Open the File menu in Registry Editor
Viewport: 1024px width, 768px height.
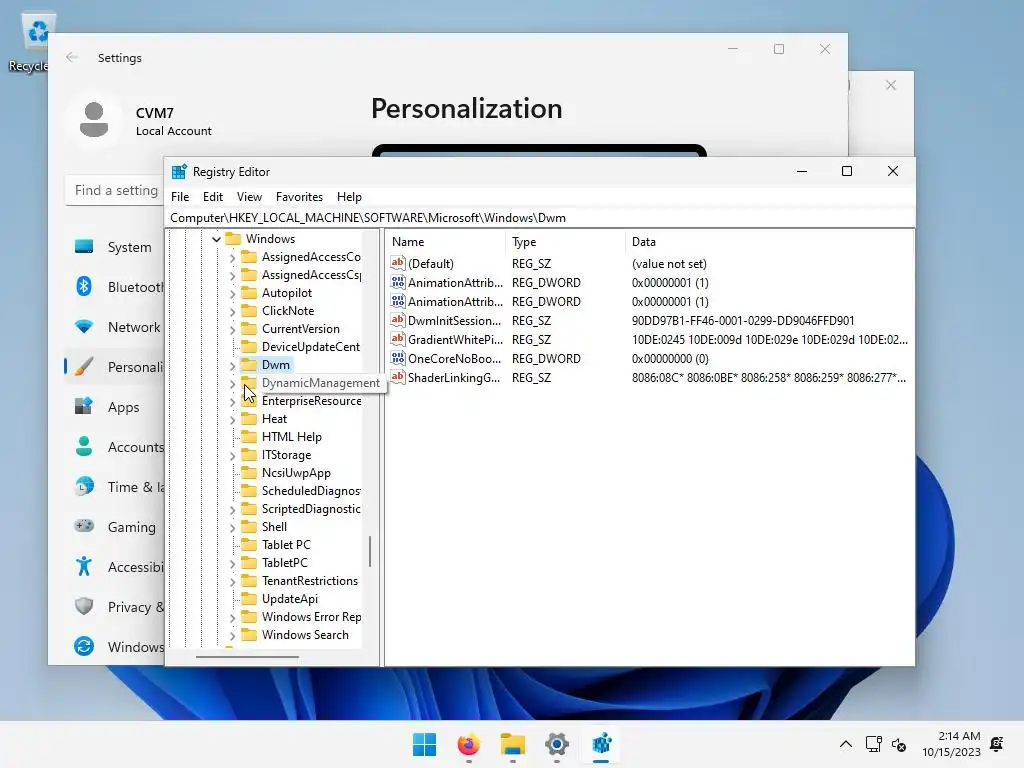click(x=180, y=197)
